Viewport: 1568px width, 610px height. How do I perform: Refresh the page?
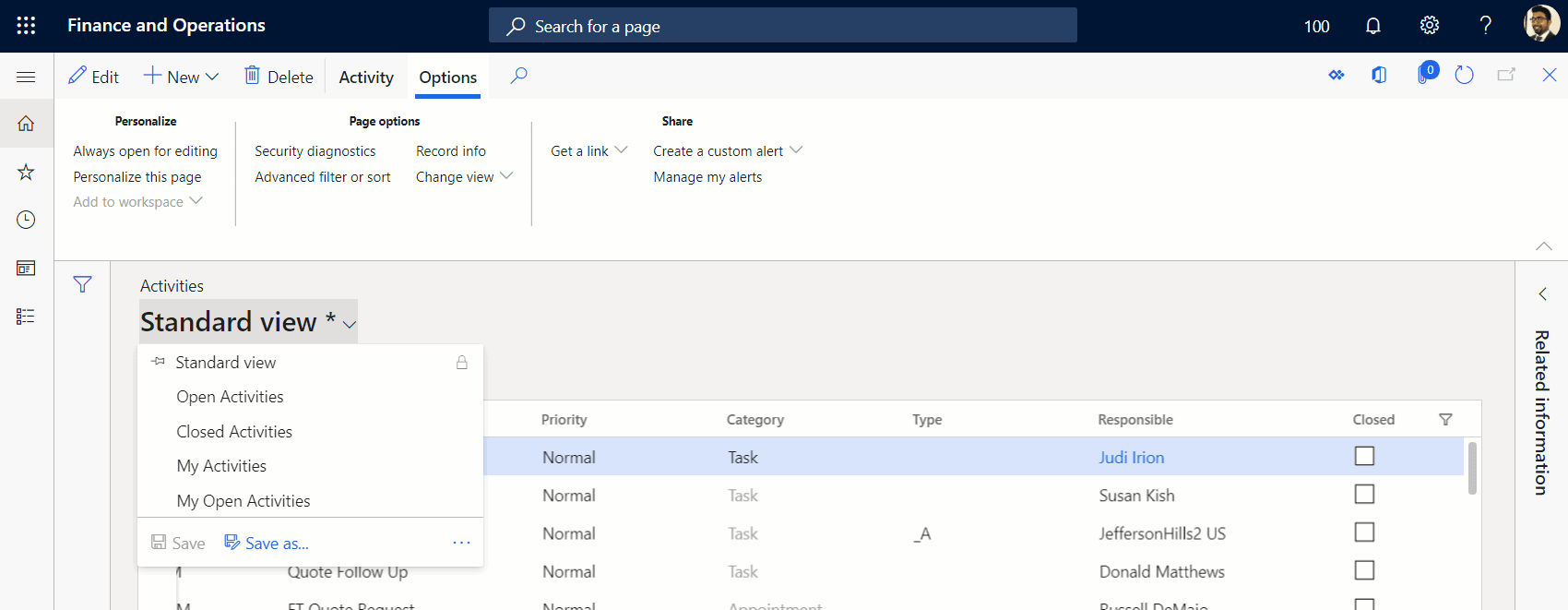pyautogui.click(x=1464, y=76)
